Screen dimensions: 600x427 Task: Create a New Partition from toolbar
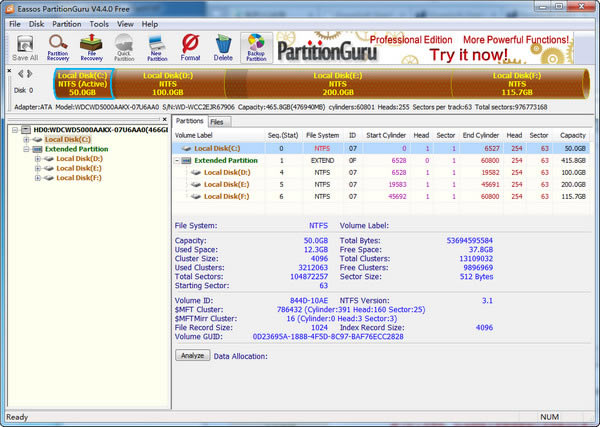pos(157,48)
